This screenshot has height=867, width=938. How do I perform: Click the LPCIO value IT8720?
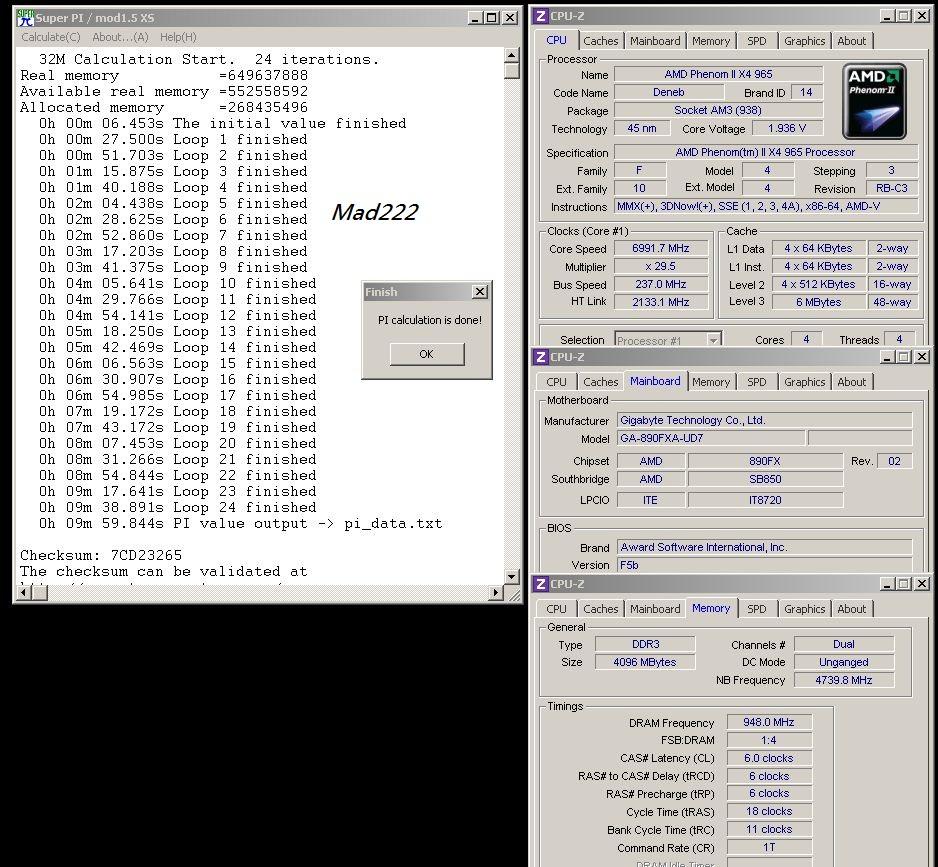(765, 500)
